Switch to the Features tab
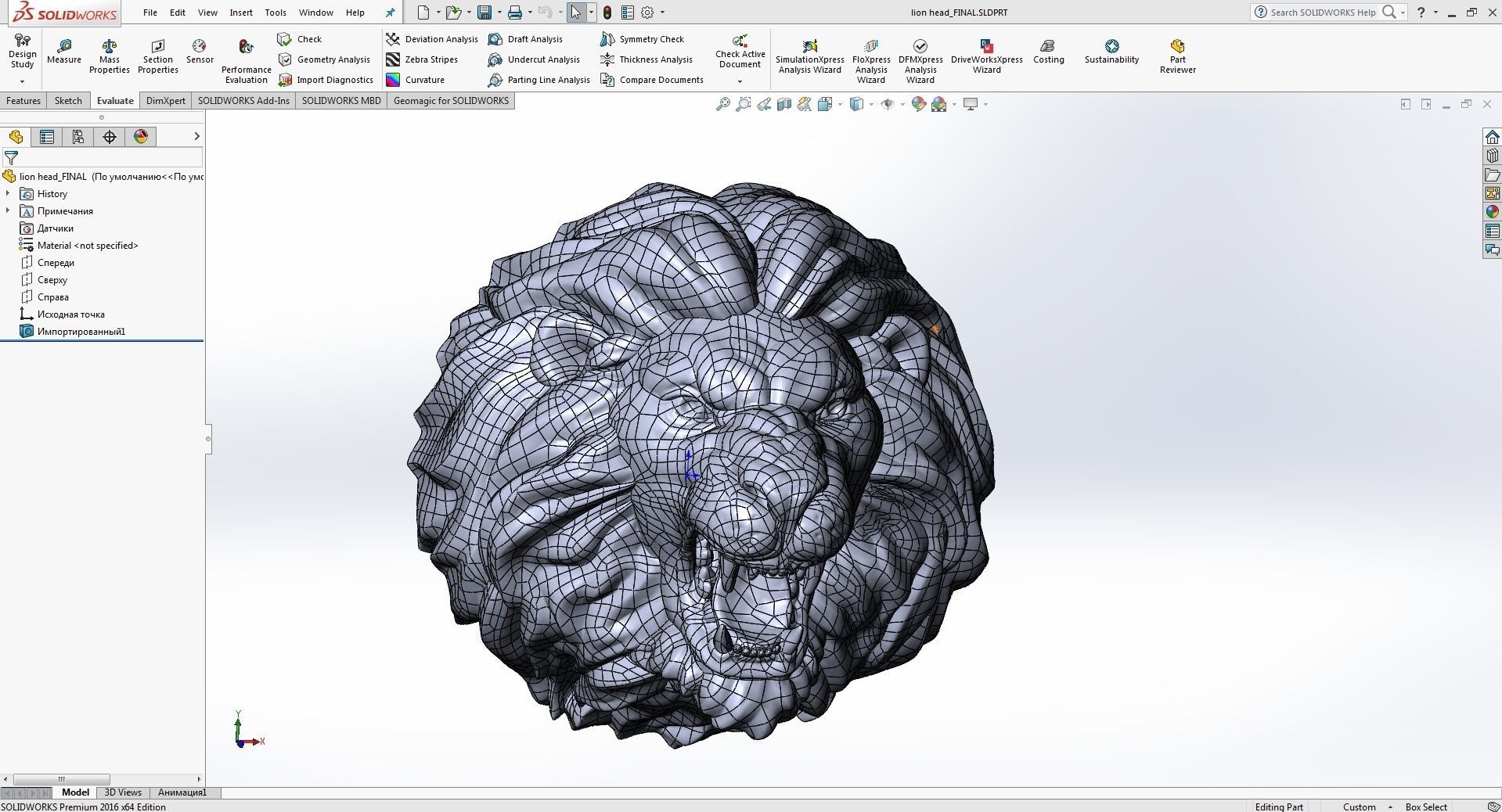This screenshot has width=1502, height=812. pyautogui.click(x=23, y=101)
